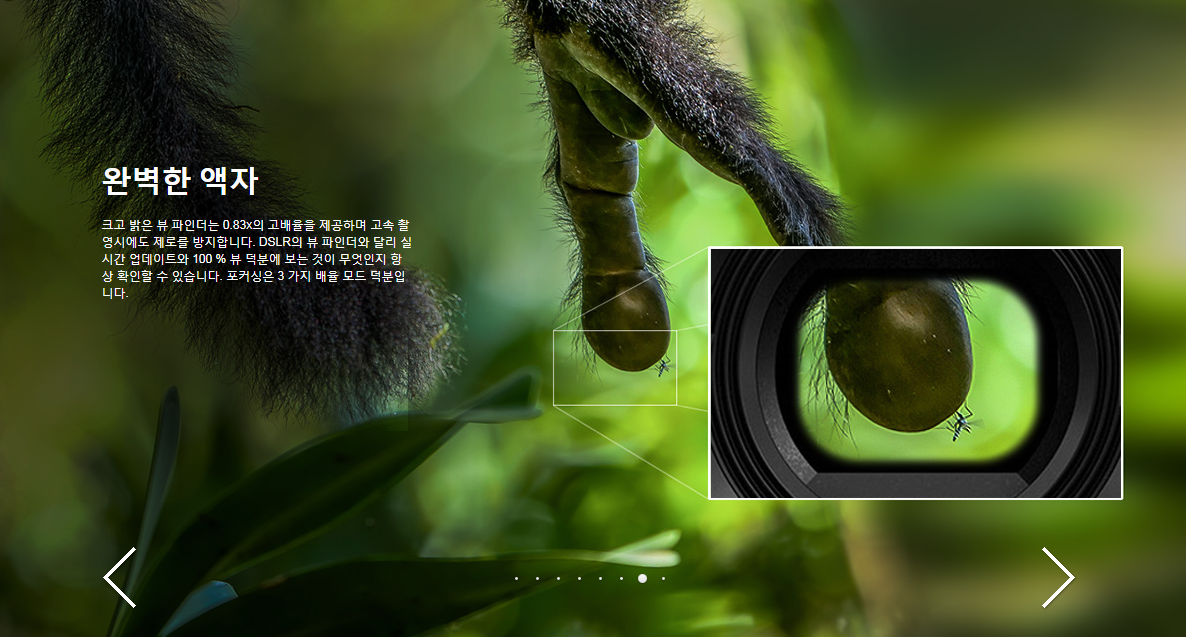Open the sixth carousel pagination dot slide

622,579
